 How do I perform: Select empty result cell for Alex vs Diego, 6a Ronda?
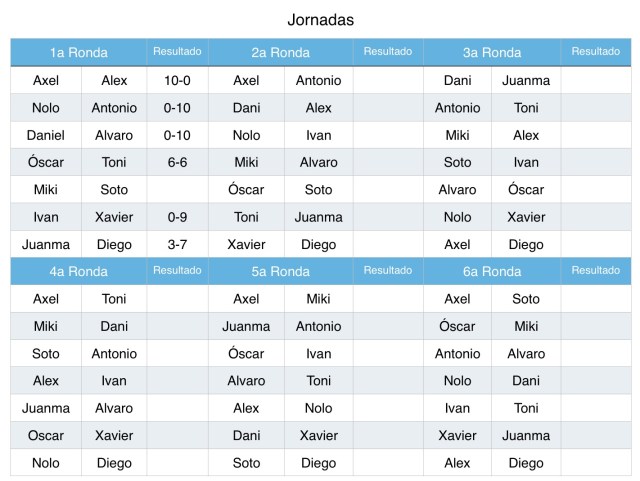pyautogui.click(x=596, y=463)
